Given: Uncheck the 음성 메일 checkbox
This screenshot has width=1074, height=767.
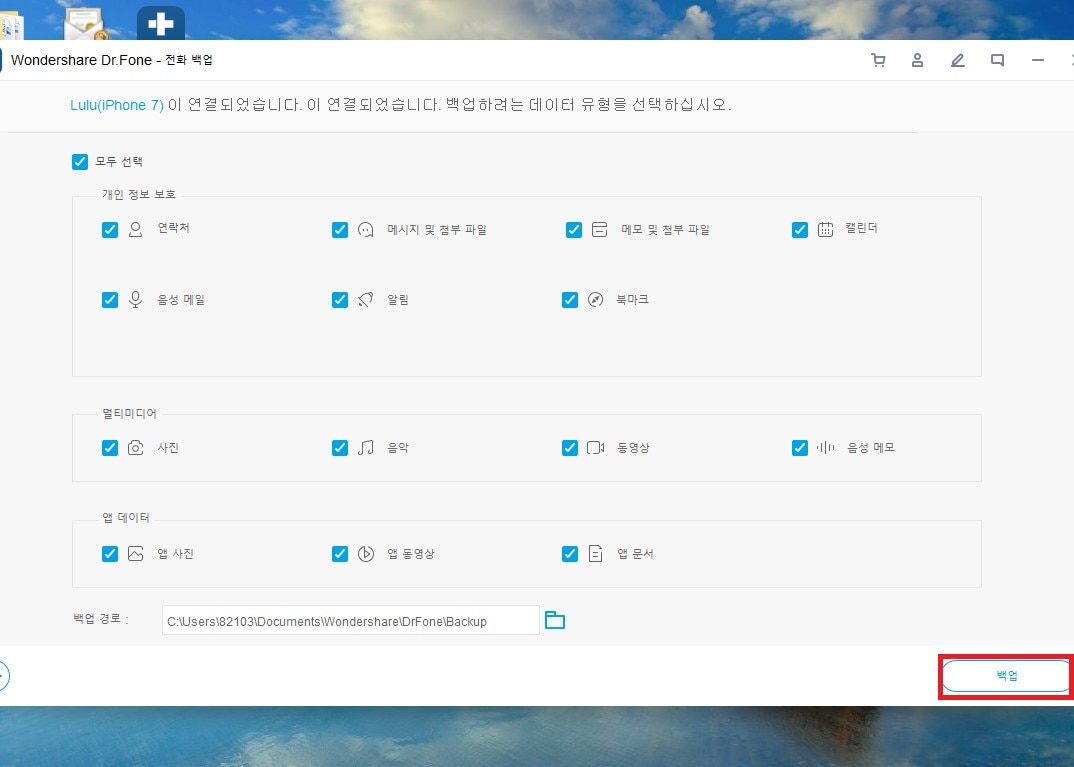Looking at the screenshot, I should click(110, 299).
